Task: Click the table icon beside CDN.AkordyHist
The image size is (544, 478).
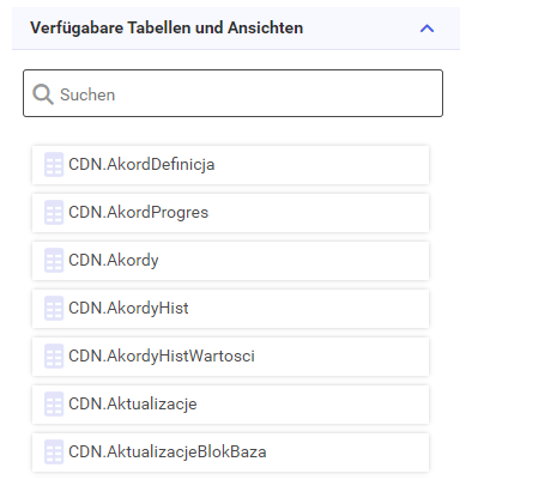Action: (x=54, y=308)
